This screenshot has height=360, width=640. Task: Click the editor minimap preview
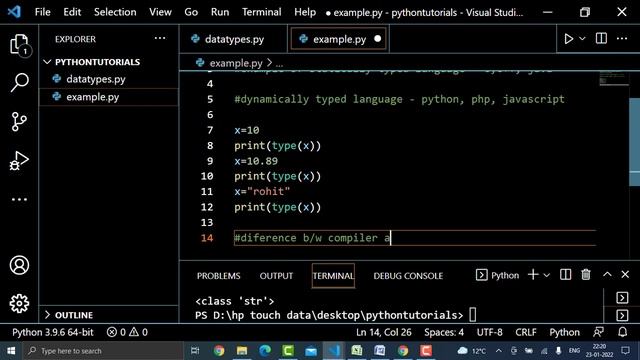[613, 79]
